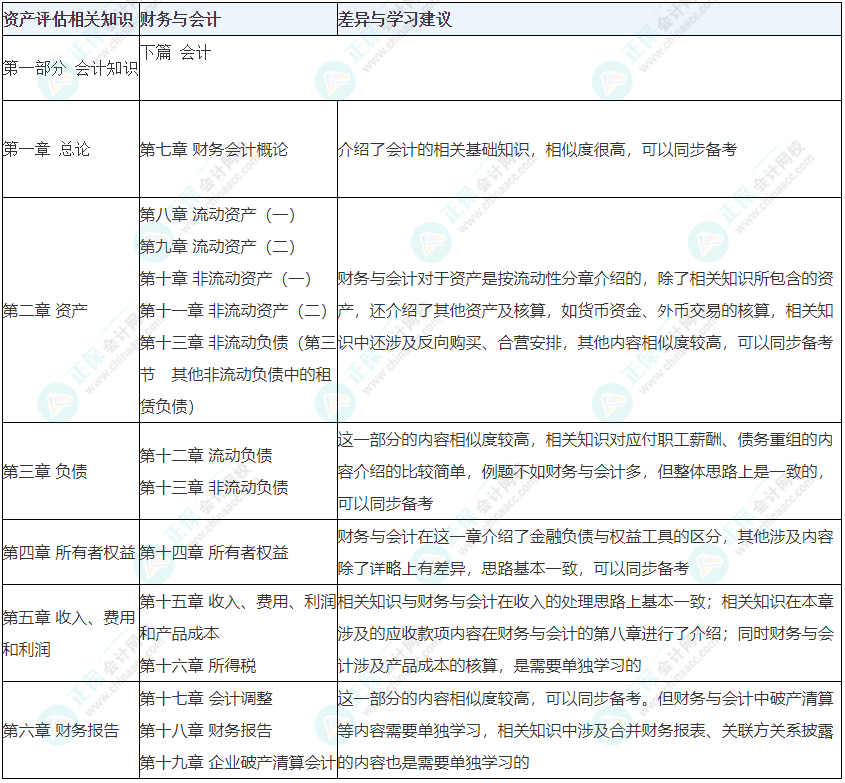Viewport: 845px width, 783px height.
Task: Select the 下篇 会计 cell
Action: [x=175, y=53]
